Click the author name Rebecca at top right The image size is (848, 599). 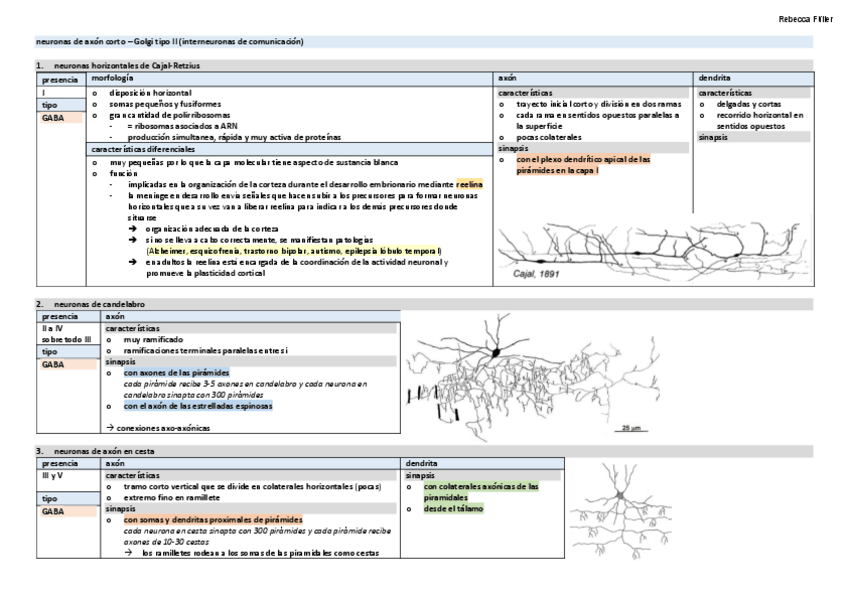pyautogui.click(x=797, y=19)
